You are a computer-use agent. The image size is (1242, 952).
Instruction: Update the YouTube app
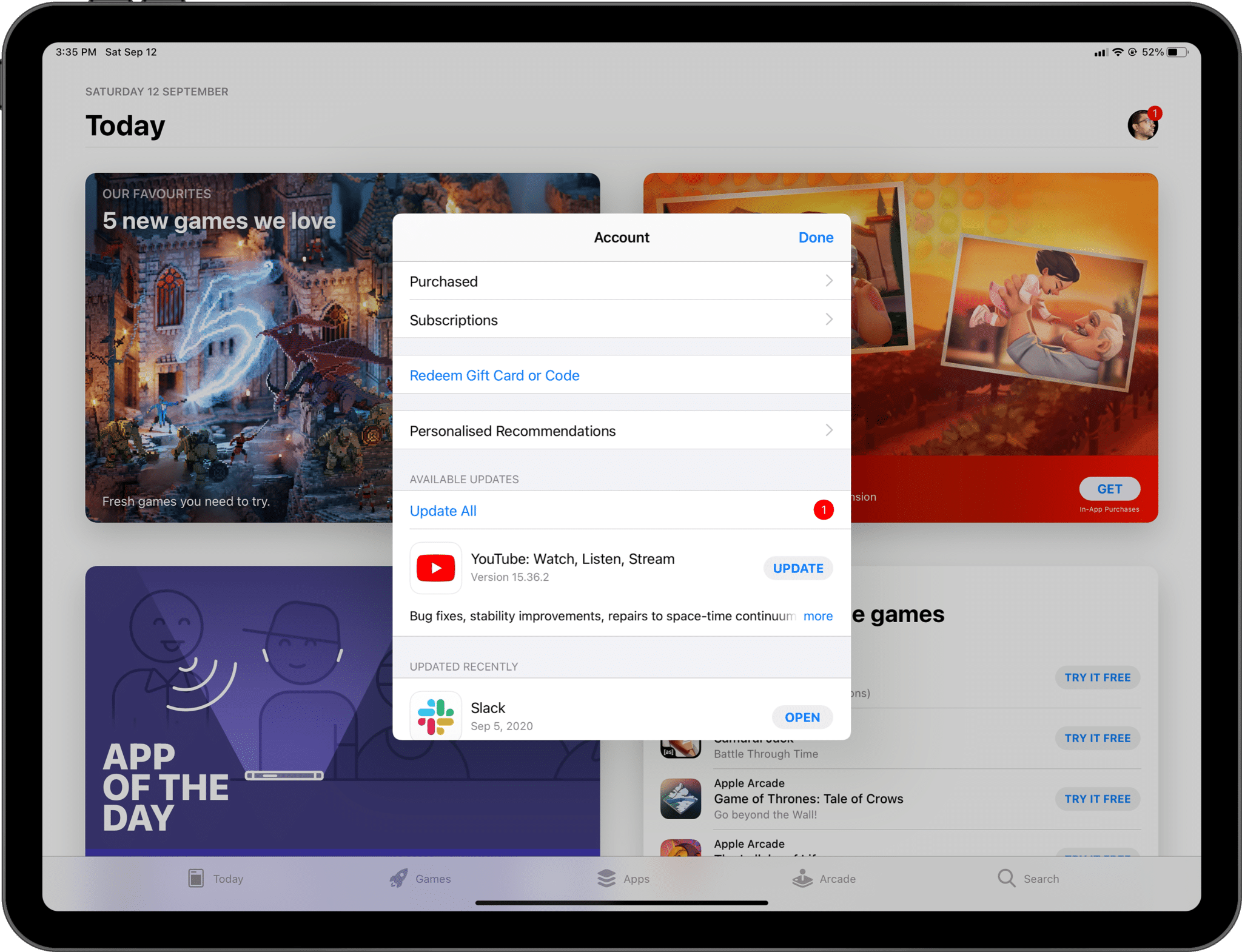click(x=797, y=568)
